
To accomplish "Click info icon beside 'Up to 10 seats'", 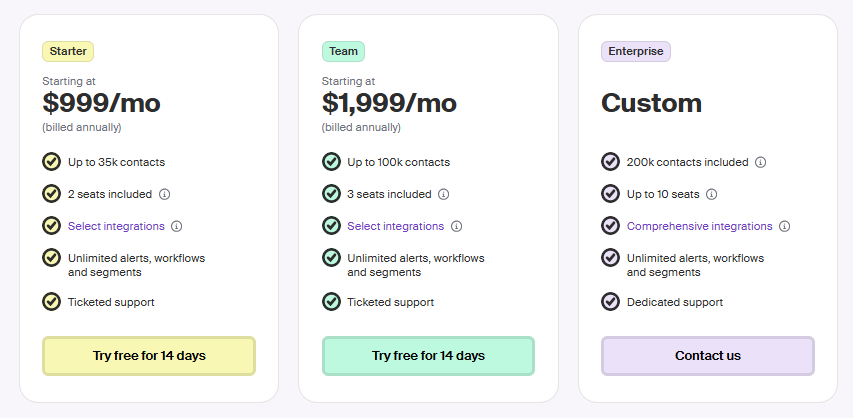I will tap(712, 194).
